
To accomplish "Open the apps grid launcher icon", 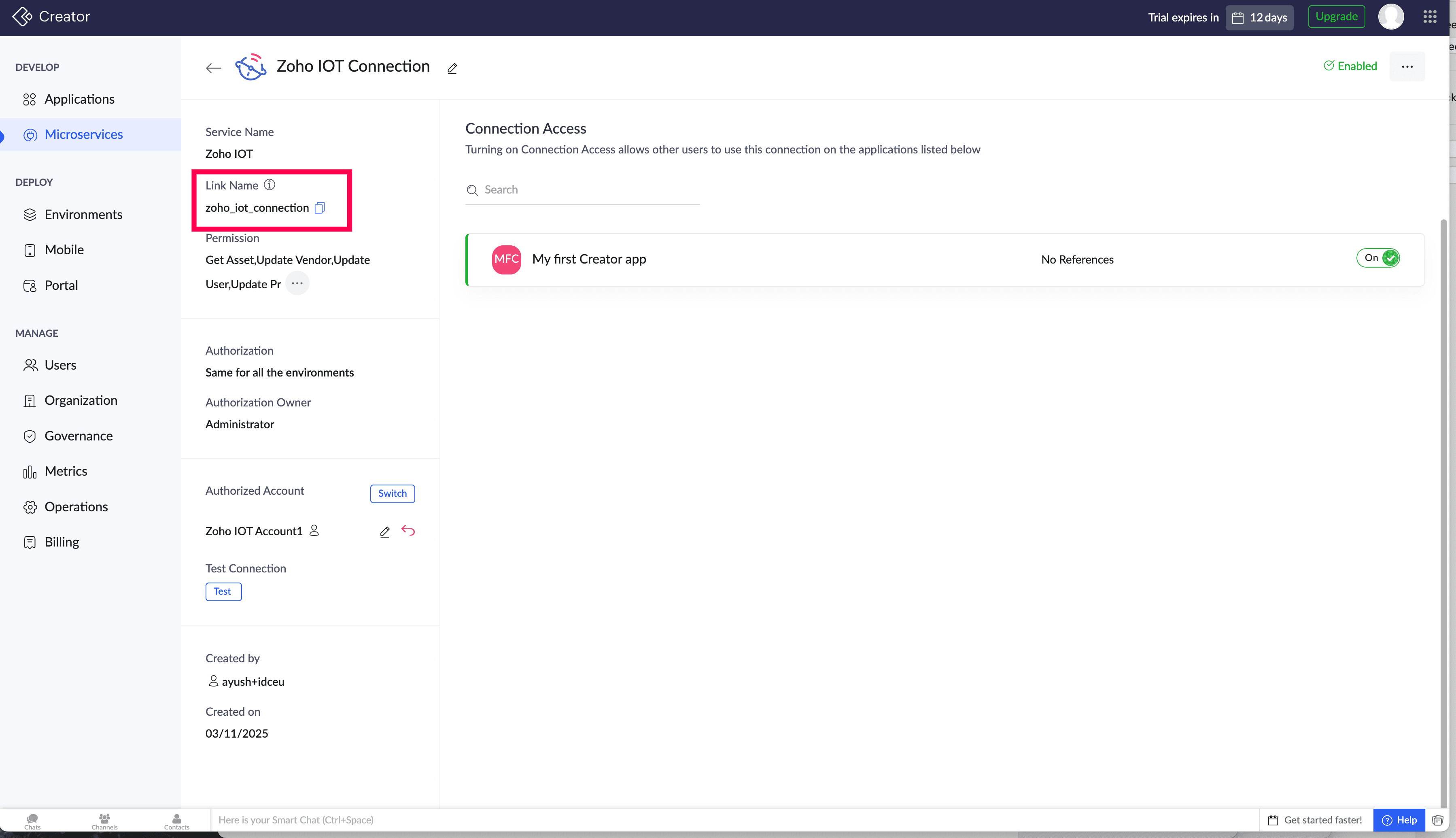I will 1430,17.
